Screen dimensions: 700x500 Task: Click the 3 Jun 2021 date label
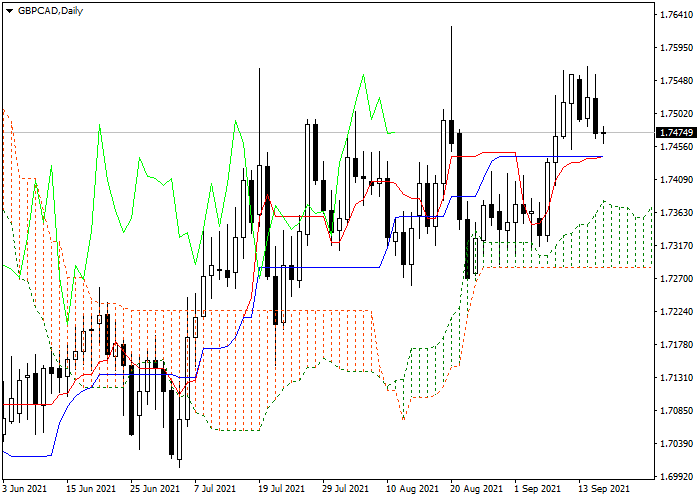pos(24,489)
